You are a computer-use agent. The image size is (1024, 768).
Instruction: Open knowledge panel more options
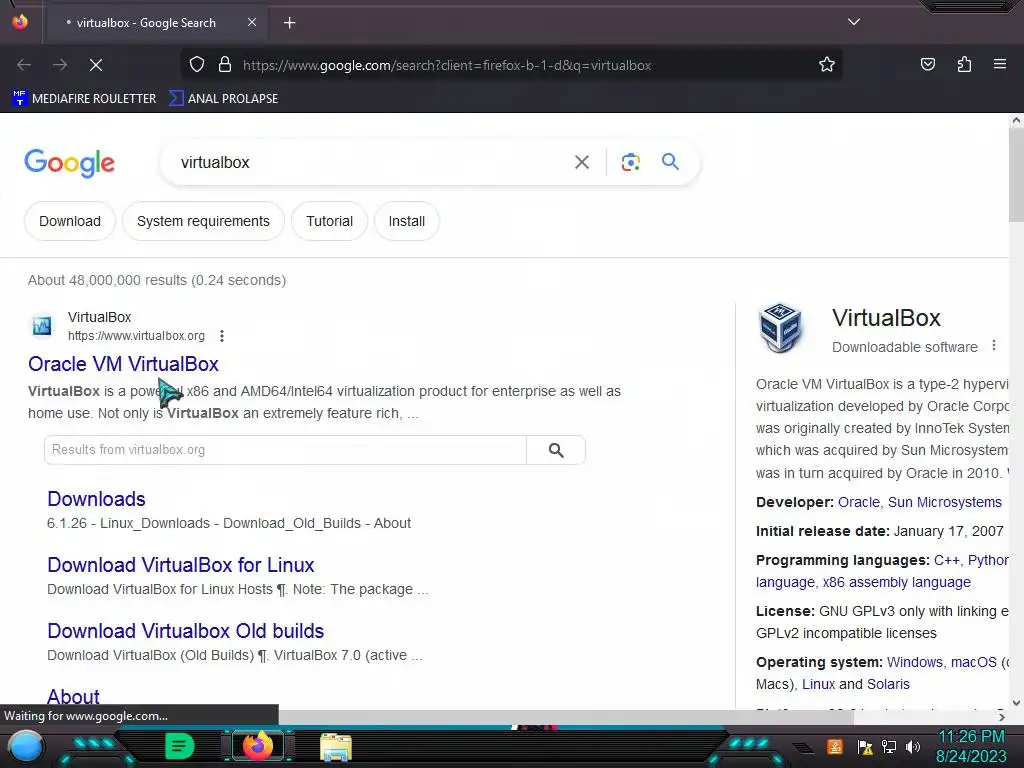pyautogui.click(x=993, y=345)
